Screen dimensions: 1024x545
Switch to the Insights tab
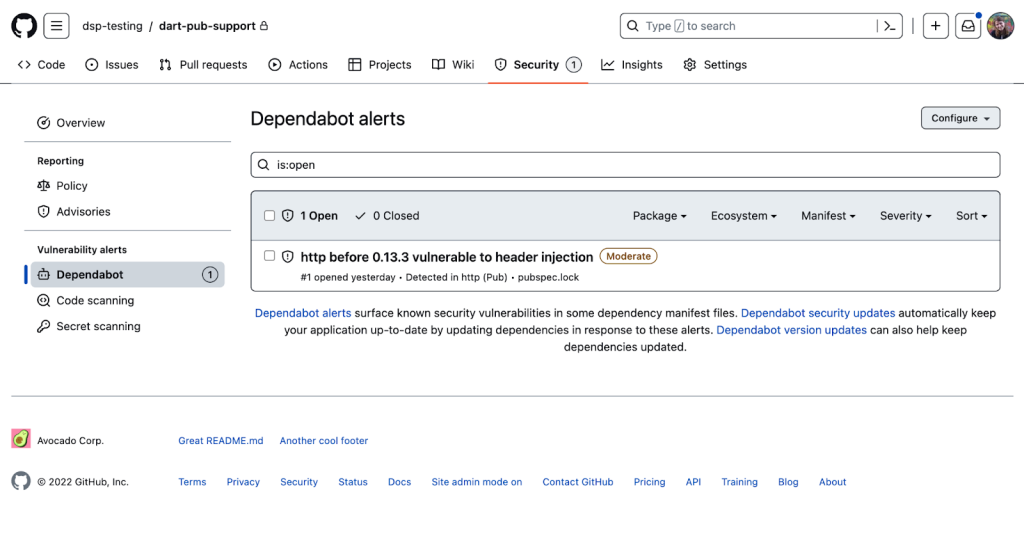(x=632, y=65)
